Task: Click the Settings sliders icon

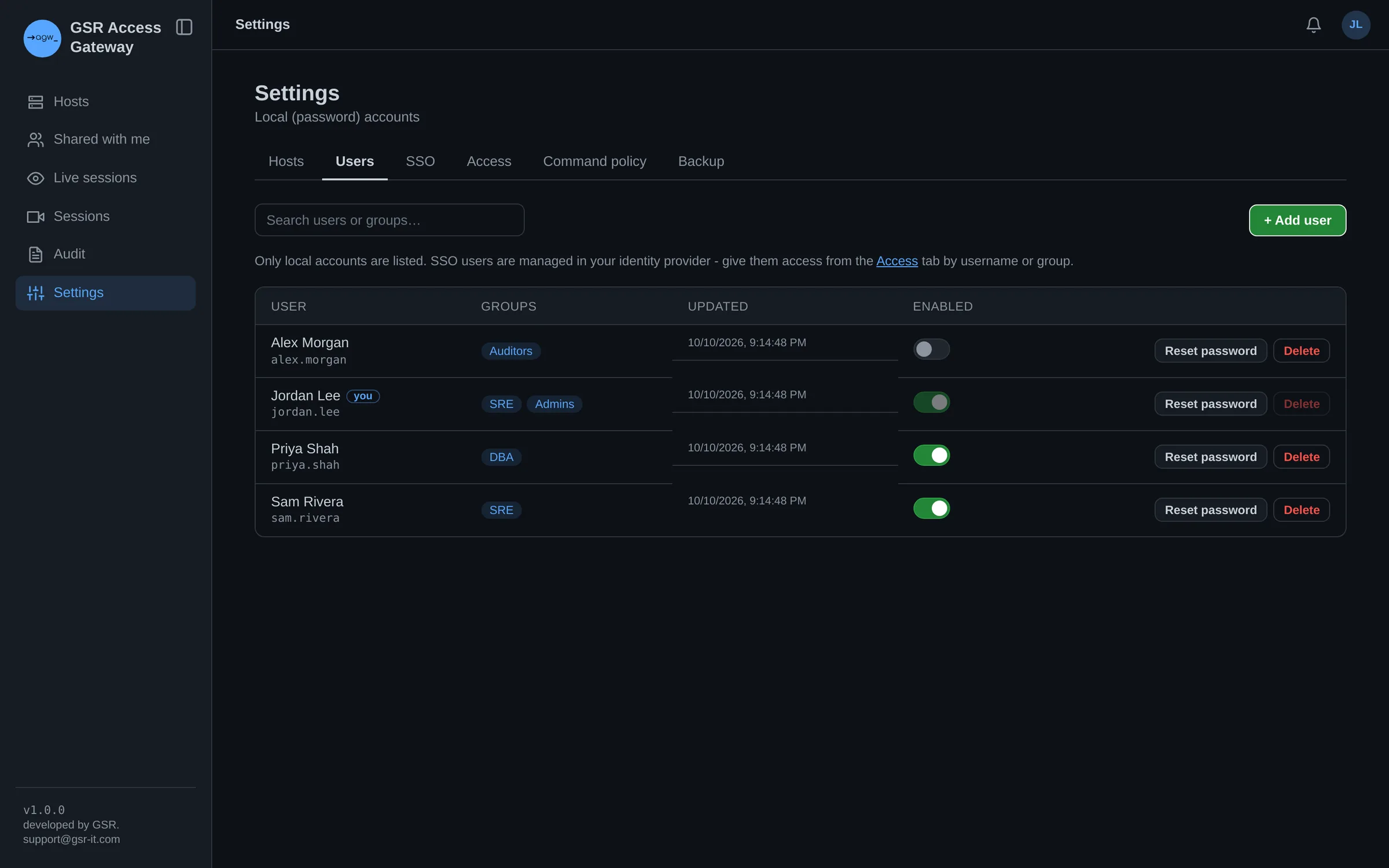Action: click(36, 293)
